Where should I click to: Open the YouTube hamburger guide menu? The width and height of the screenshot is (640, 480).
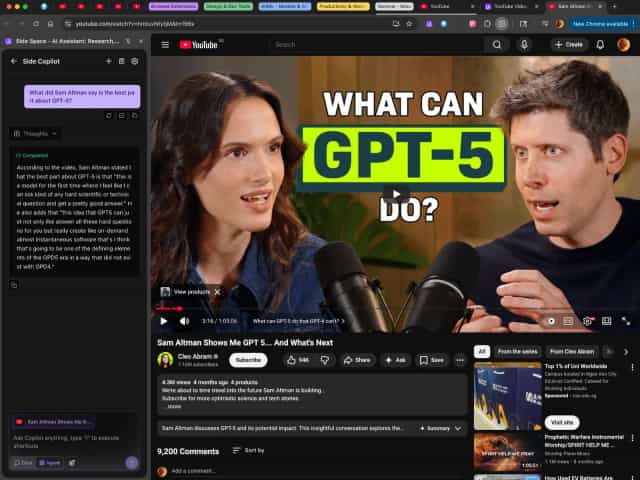(x=165, y=44)
